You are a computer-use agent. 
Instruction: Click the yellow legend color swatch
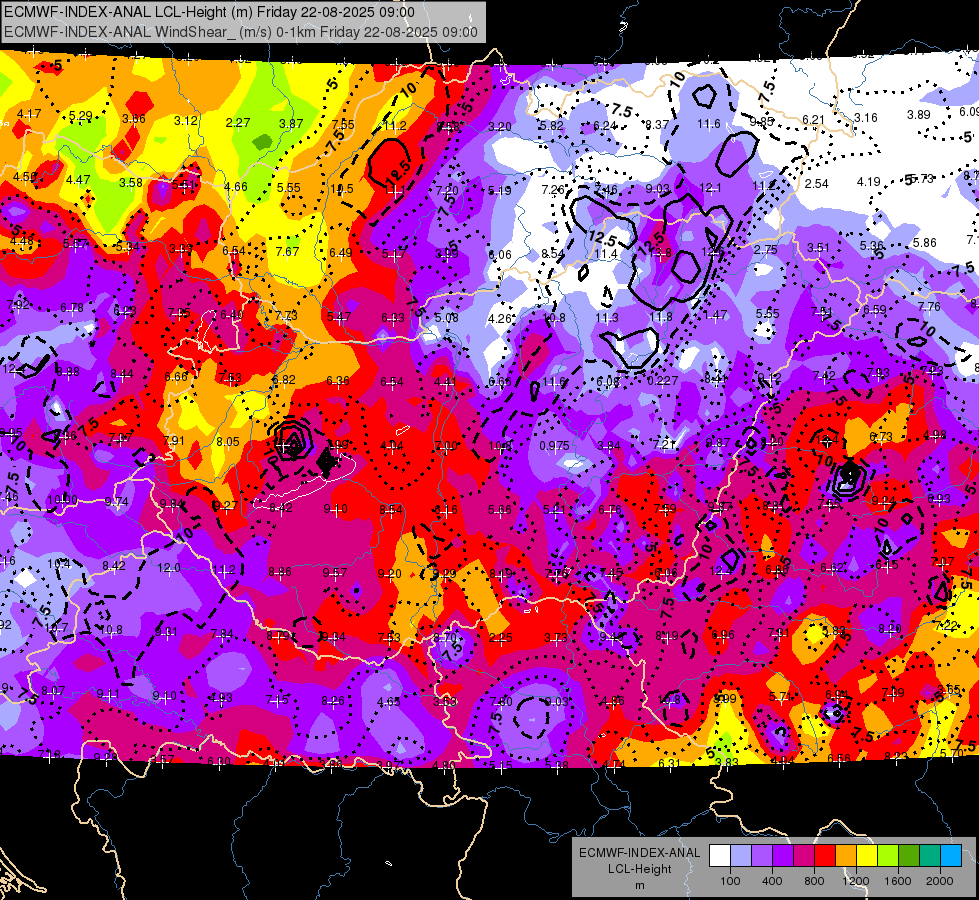click(867, 855)
